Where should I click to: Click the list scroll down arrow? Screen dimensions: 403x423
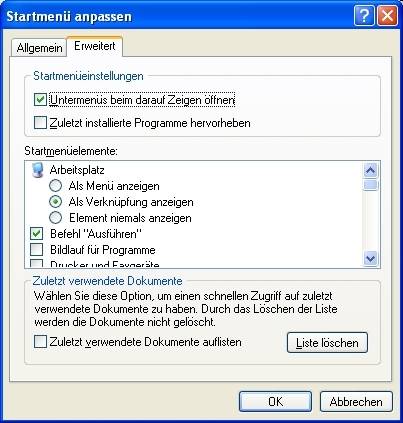pyautogui.click(x=371, y=258)
